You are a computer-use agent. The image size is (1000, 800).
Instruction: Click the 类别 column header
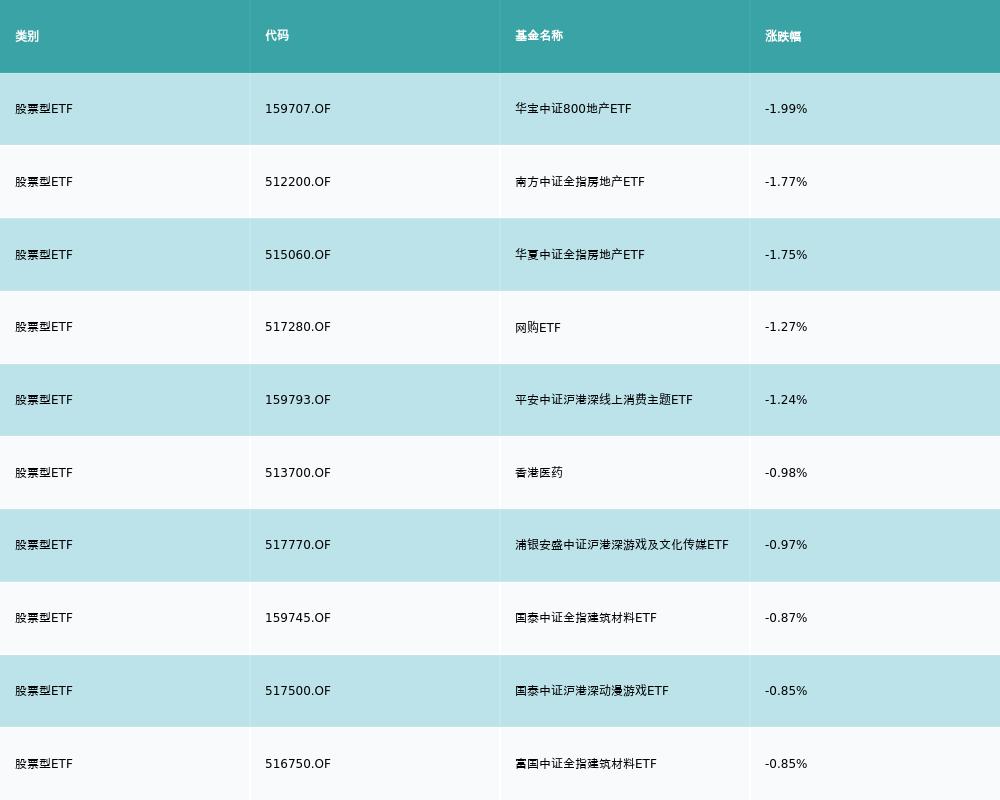(27, 36)
